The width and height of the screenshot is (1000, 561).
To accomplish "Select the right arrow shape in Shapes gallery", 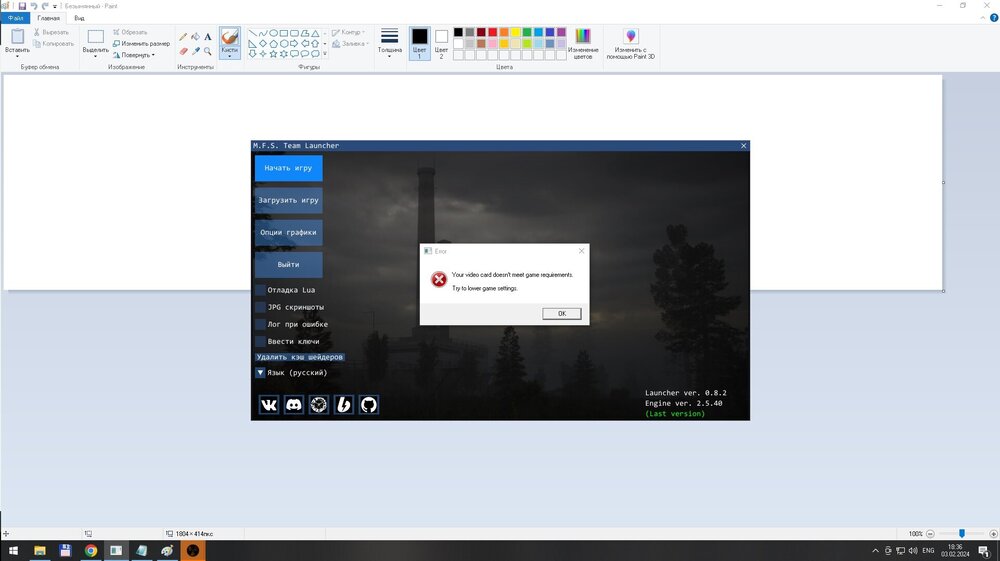I will [x=294, y=43].
